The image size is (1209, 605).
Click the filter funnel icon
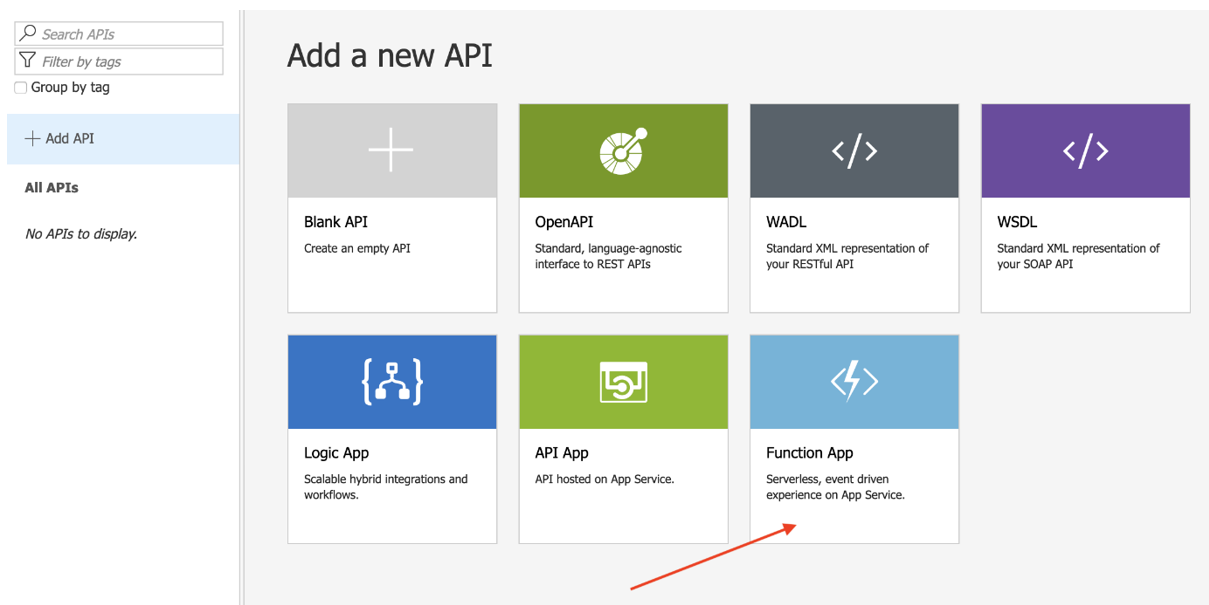coord(27,61)
